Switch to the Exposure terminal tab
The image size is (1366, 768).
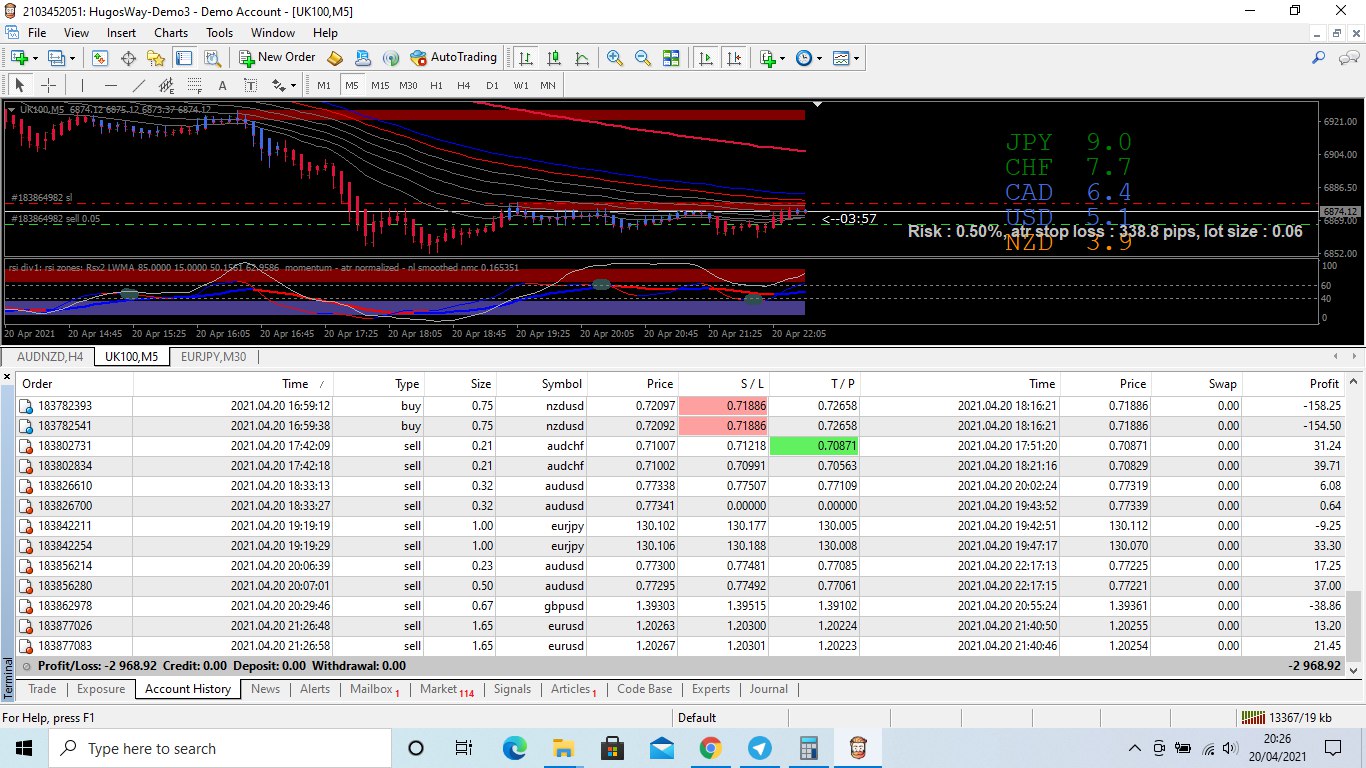[101, 689]
